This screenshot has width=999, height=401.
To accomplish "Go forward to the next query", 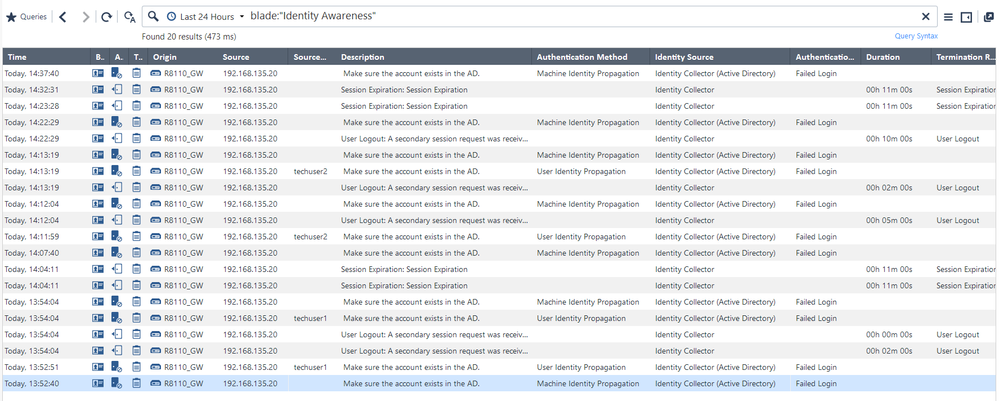I will (x=85, y=17).
